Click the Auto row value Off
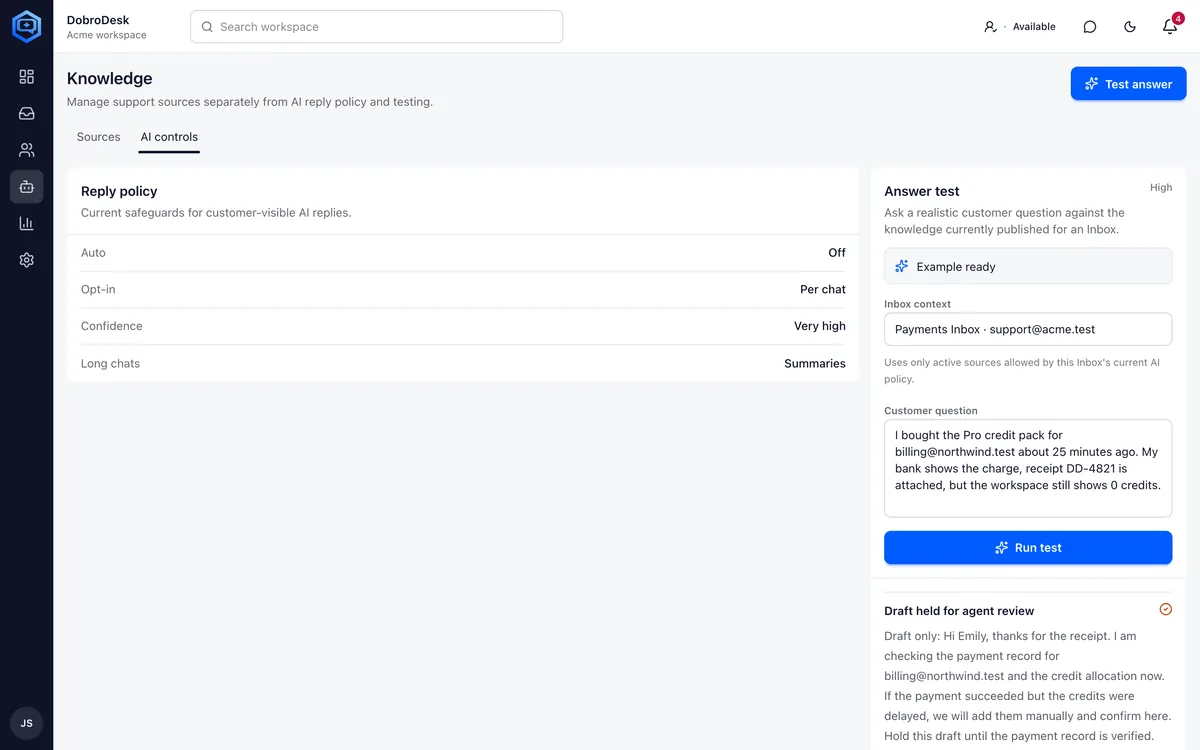Image resolution: width=1200 pixels, height=750 pixels. [x=837, y=253]
